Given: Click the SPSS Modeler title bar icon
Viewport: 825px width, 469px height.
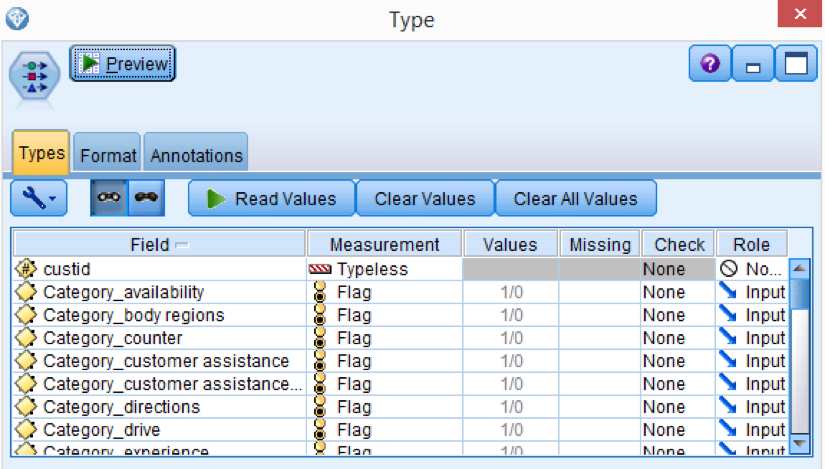Looking at the screenshot, I should click(x=17, y=19).
